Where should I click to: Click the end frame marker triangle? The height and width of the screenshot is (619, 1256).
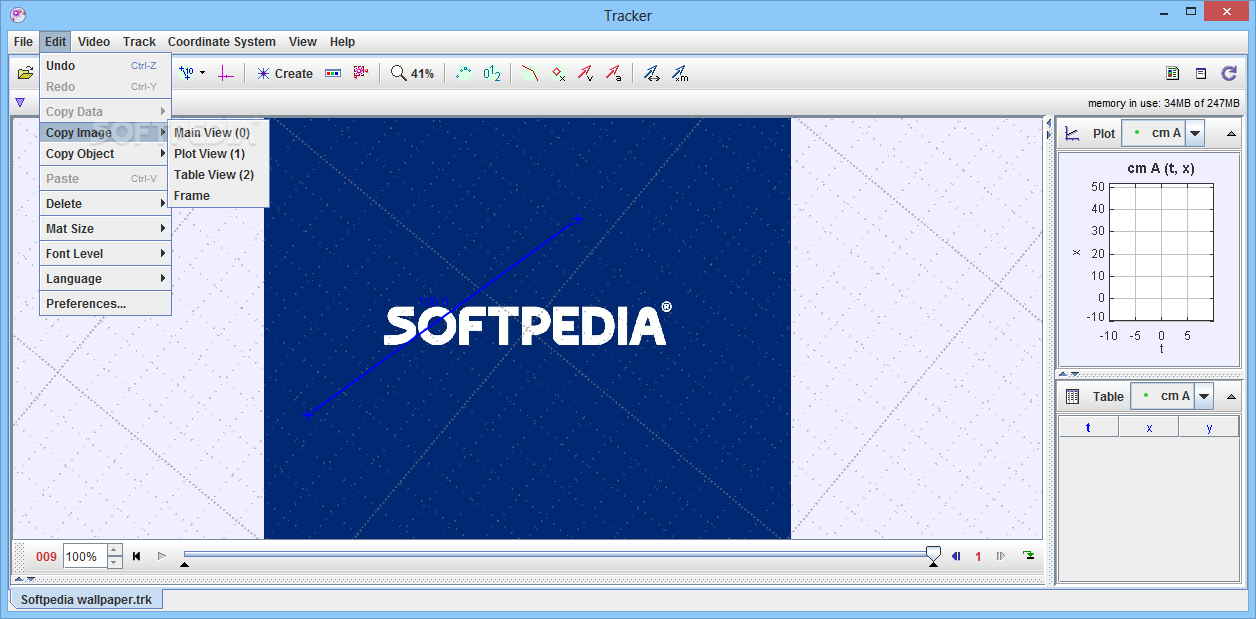point(933,564)
